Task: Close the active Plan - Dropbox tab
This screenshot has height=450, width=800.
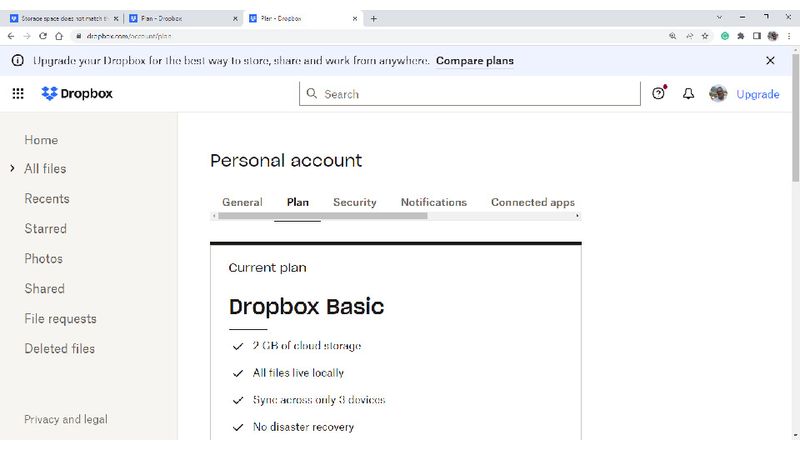Action: (355, 18)
